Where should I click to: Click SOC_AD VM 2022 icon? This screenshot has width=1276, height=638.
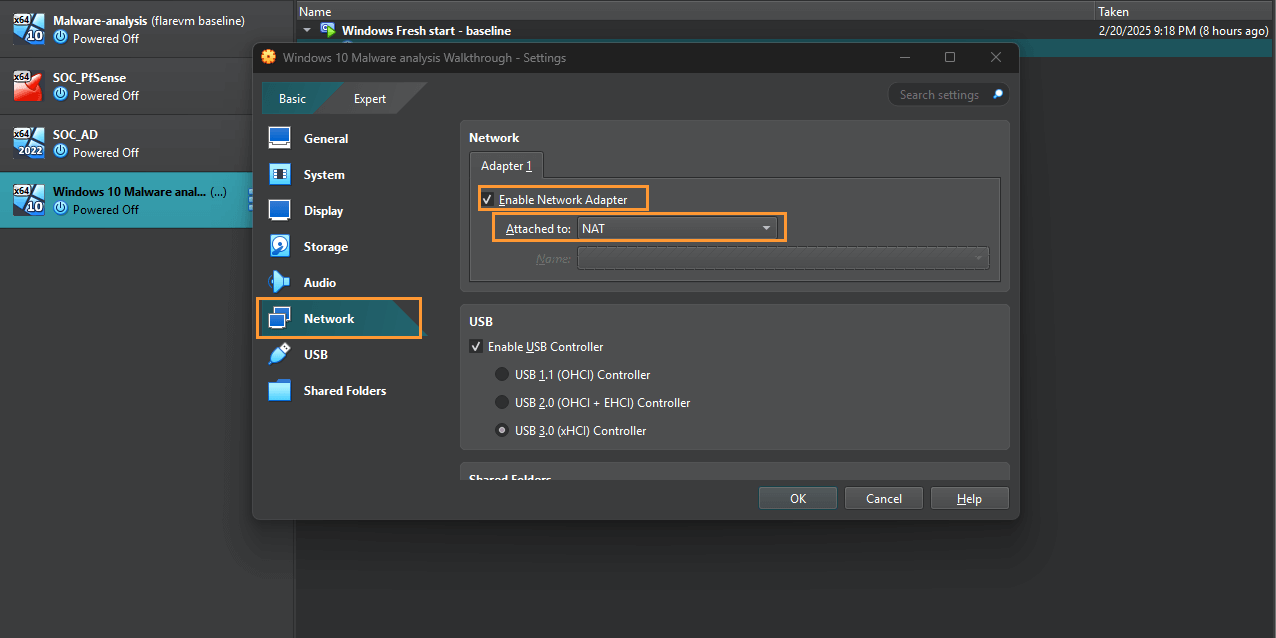tap(28, 143)
